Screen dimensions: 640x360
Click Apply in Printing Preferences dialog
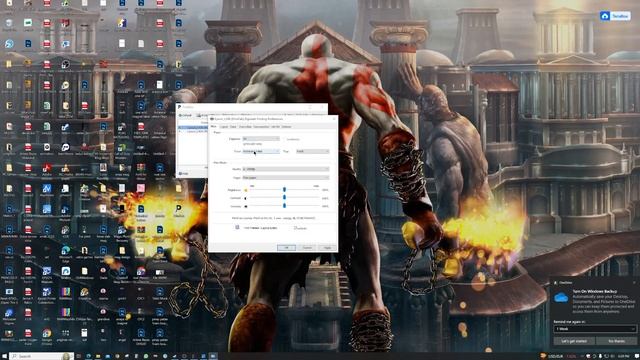[x=327, y=247]
